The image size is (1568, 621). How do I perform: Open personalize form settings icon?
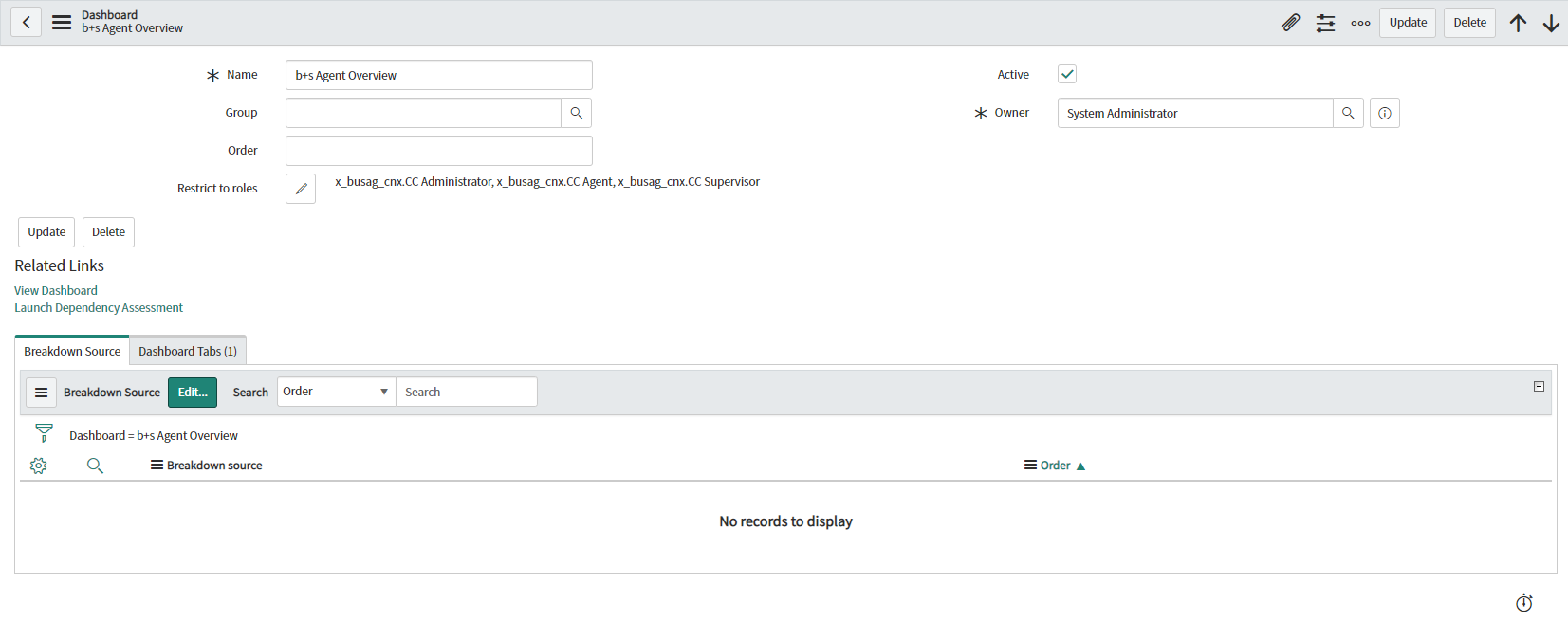[x=1325, y=23]
